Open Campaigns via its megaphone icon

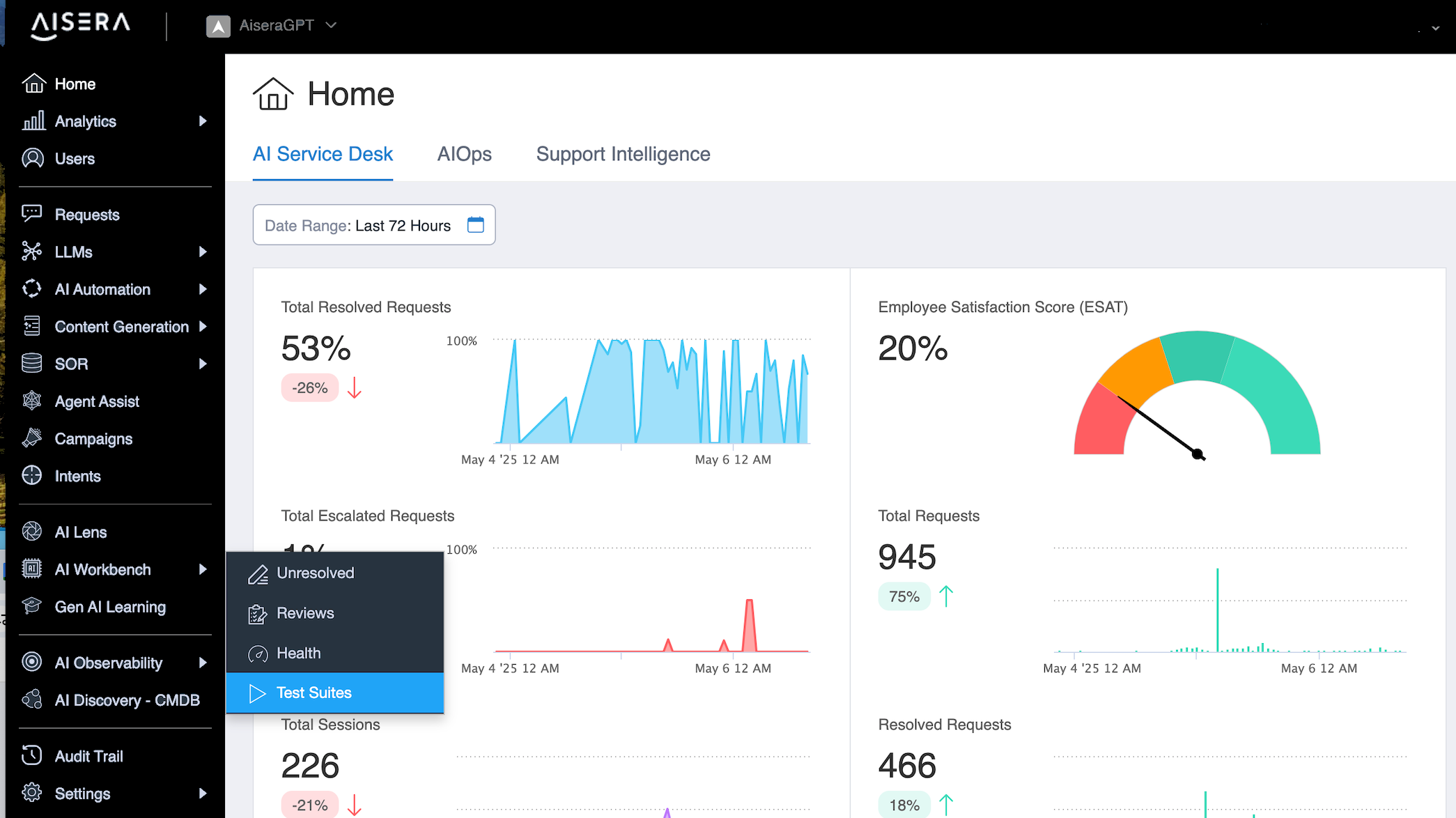[x=32, y=438]
